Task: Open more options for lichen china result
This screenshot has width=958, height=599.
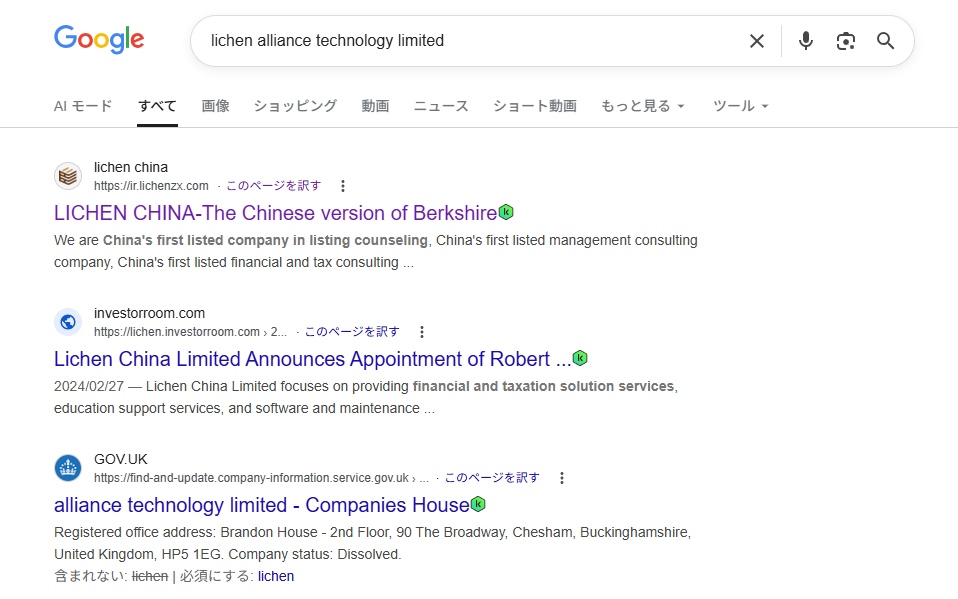Action: (343, 186)
